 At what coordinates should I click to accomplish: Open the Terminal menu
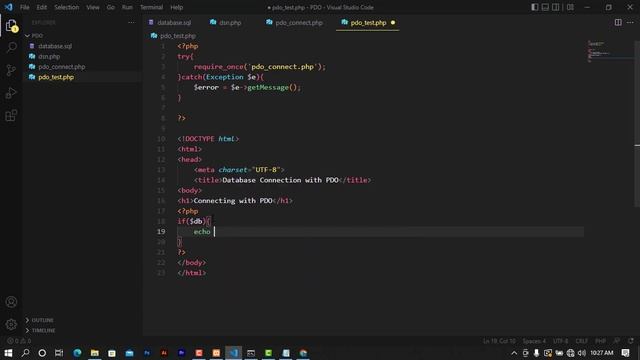[151, 7]
